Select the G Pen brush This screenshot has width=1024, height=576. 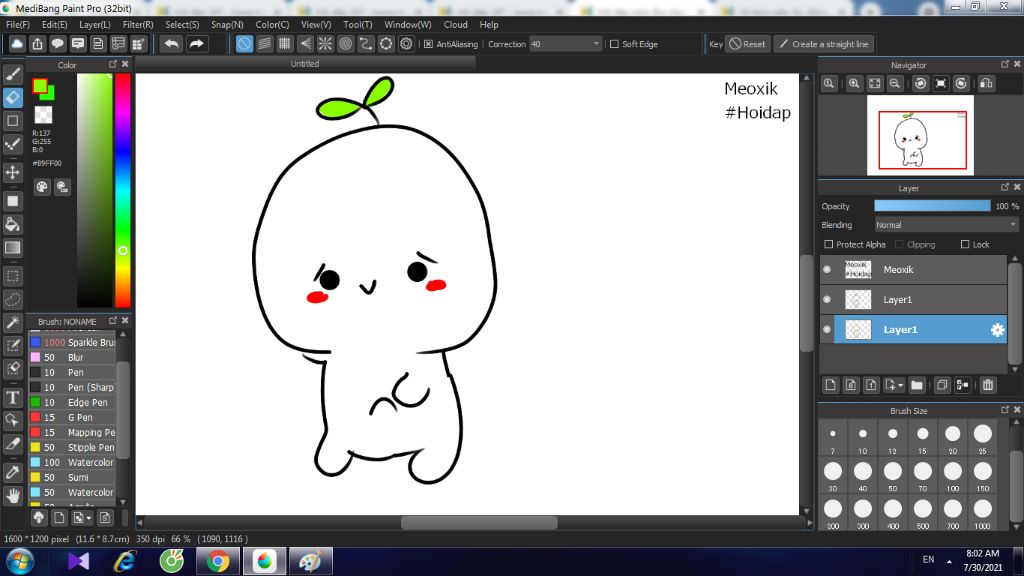click(72, 417)
